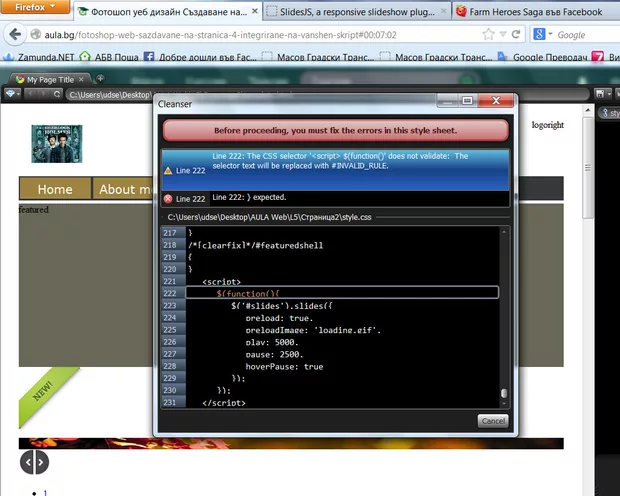Click line number 225 in gutter
Screen dimensions: 620x496
point(170,330)
